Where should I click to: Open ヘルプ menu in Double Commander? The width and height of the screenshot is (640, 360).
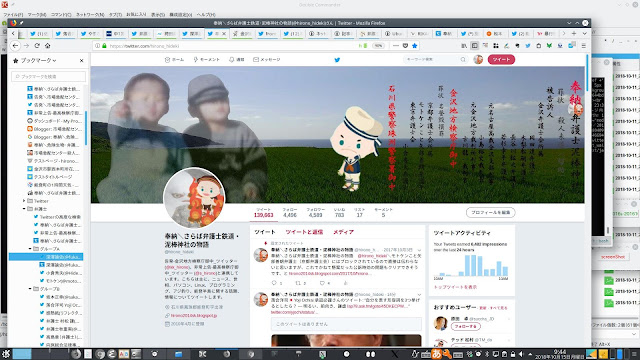[x=206, y=15]
